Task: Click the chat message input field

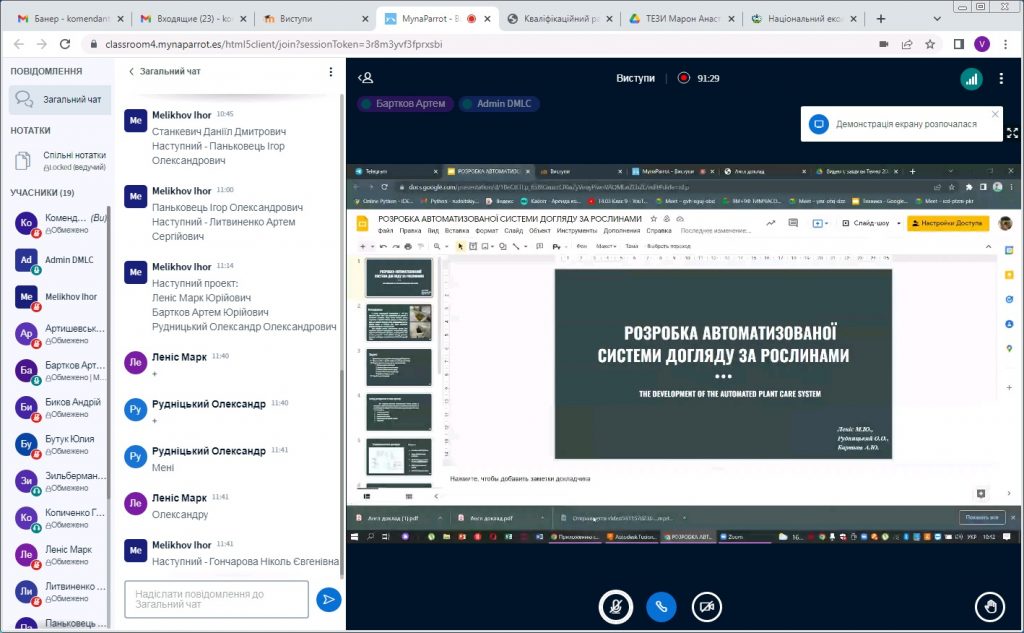Action: pos(216,599)
